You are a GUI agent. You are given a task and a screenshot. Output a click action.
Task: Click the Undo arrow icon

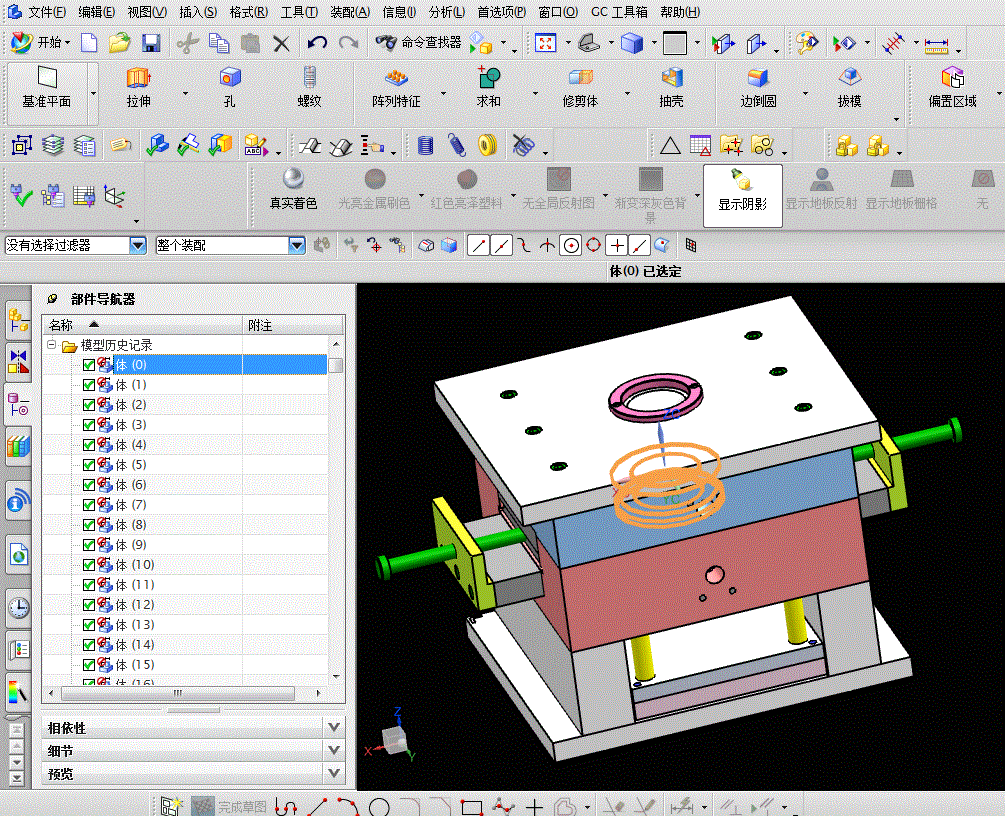pyautogui.click(x=317, y=43)
